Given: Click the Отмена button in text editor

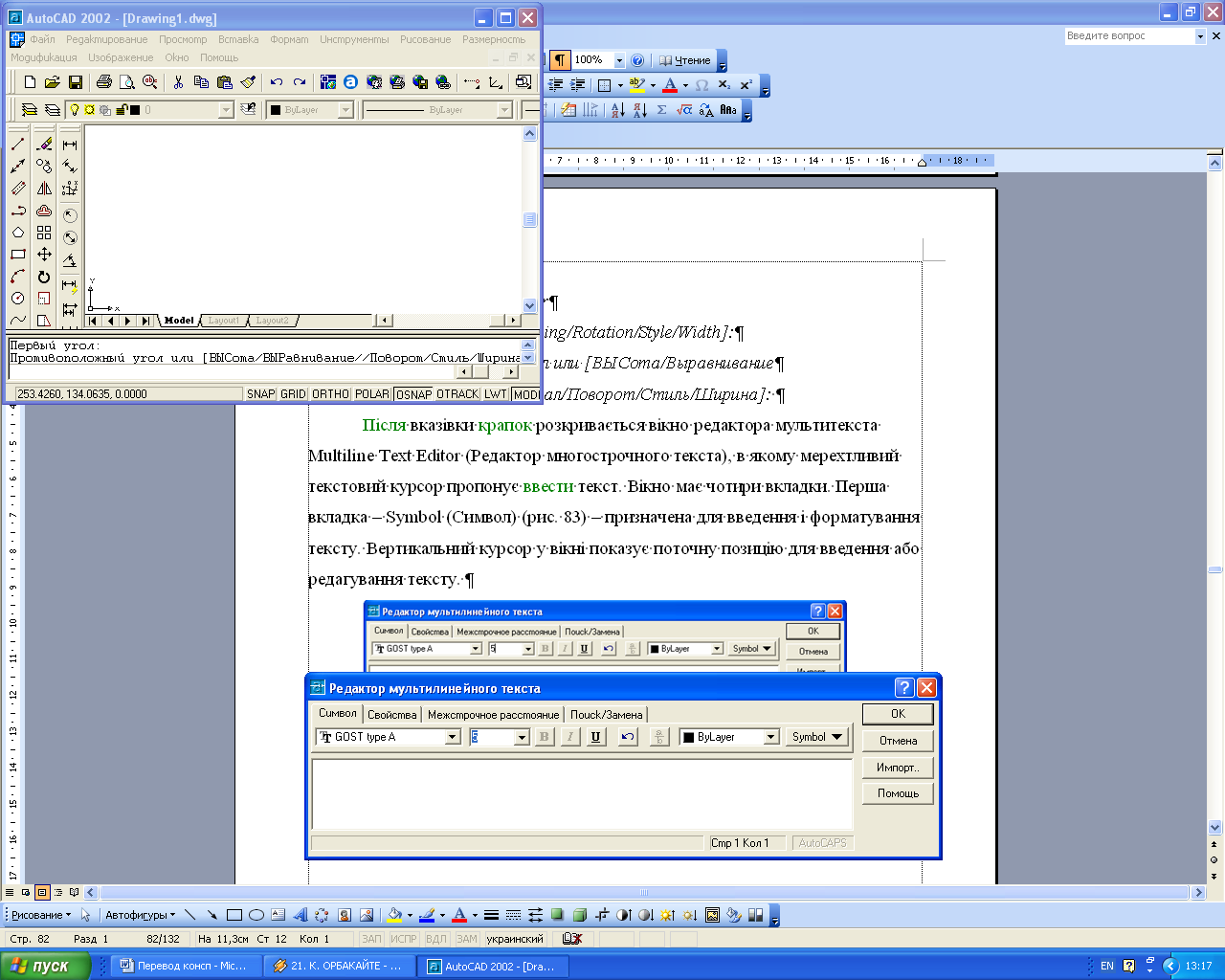Looking at the screenshot, I should 898,741.
